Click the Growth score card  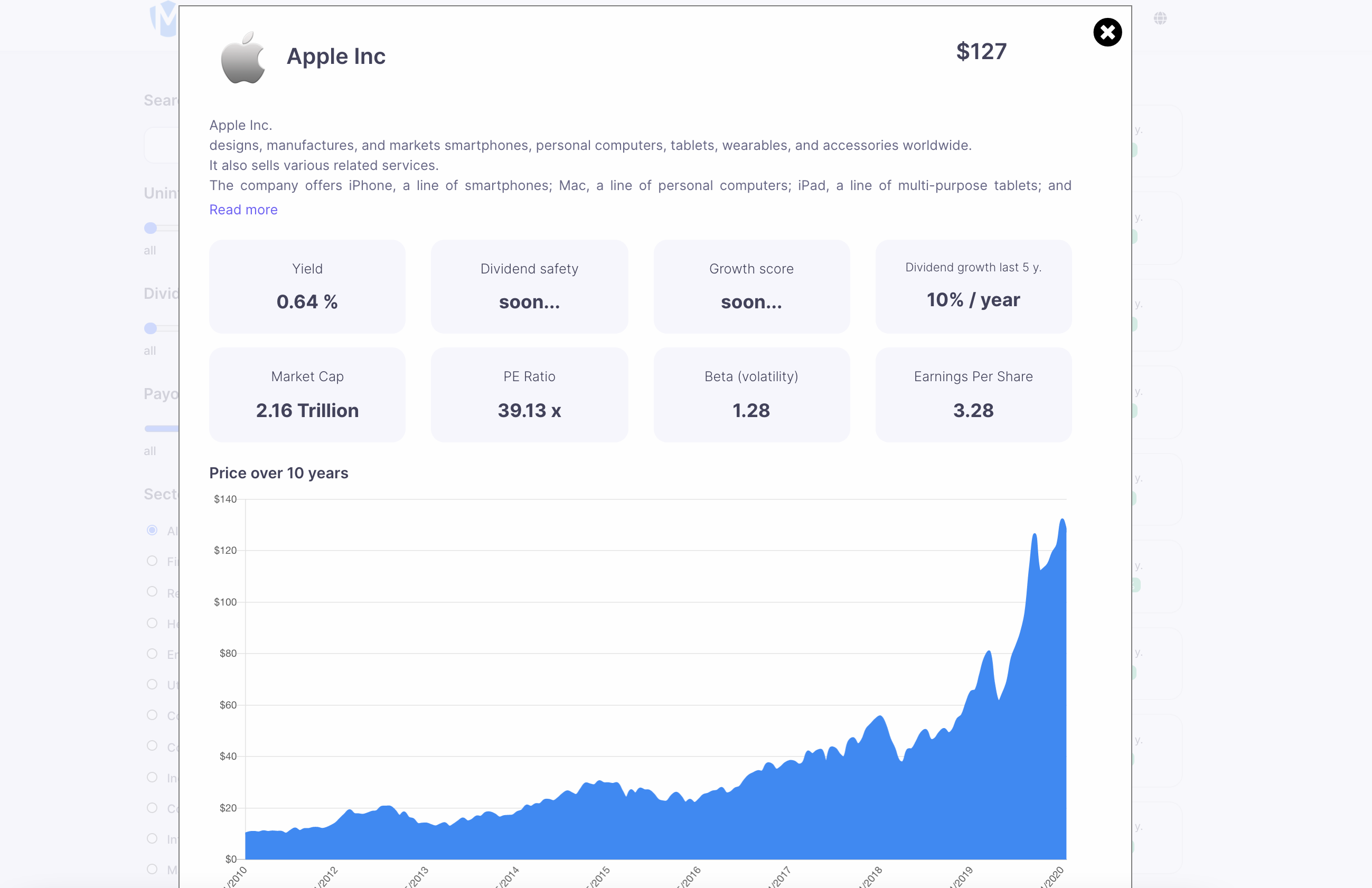(x=751, y=286)
